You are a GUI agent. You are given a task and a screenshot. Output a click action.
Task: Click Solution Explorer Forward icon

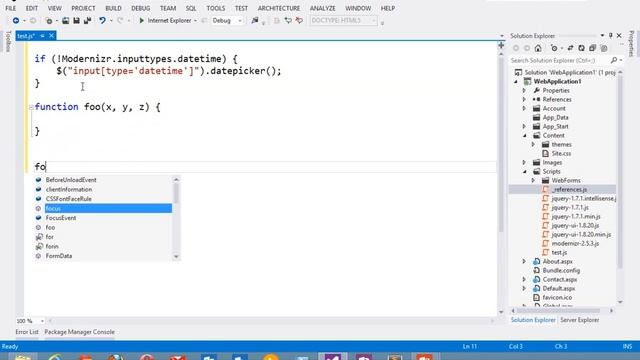click(x=527, y=48)
